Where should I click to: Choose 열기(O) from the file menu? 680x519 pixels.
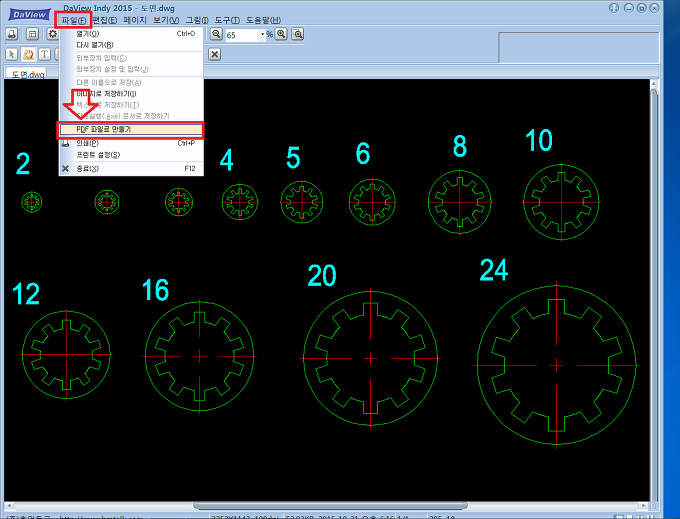click(131, 33)
